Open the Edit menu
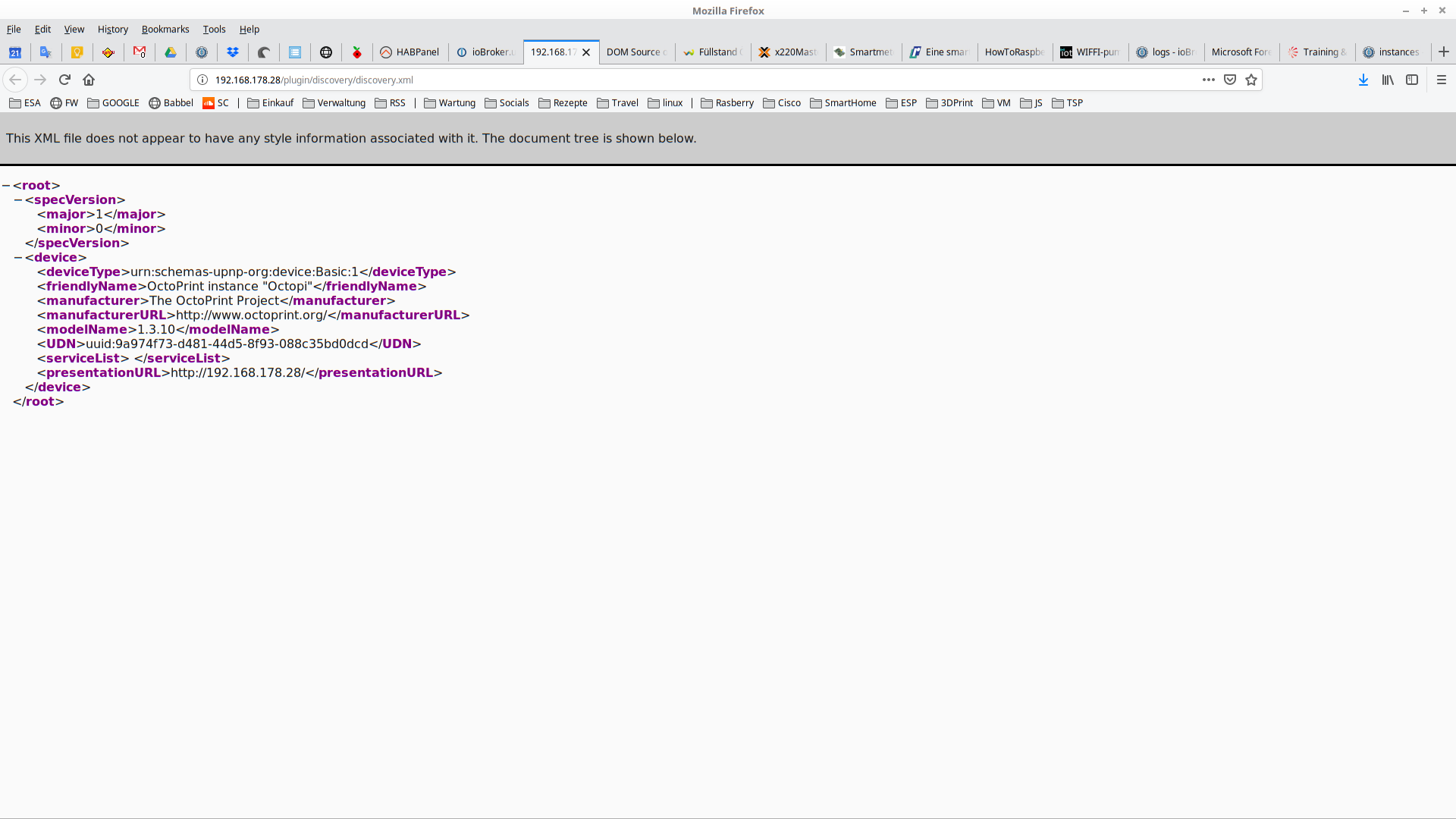Image resolution: width=1456 pixels, height=819 pixels. click(42, 29)
